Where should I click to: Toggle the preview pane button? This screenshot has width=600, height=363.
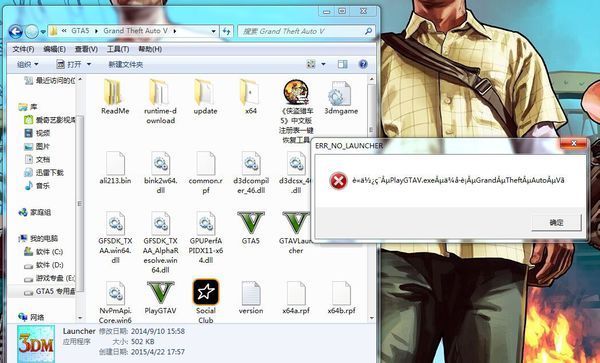[x=342, y=64]
